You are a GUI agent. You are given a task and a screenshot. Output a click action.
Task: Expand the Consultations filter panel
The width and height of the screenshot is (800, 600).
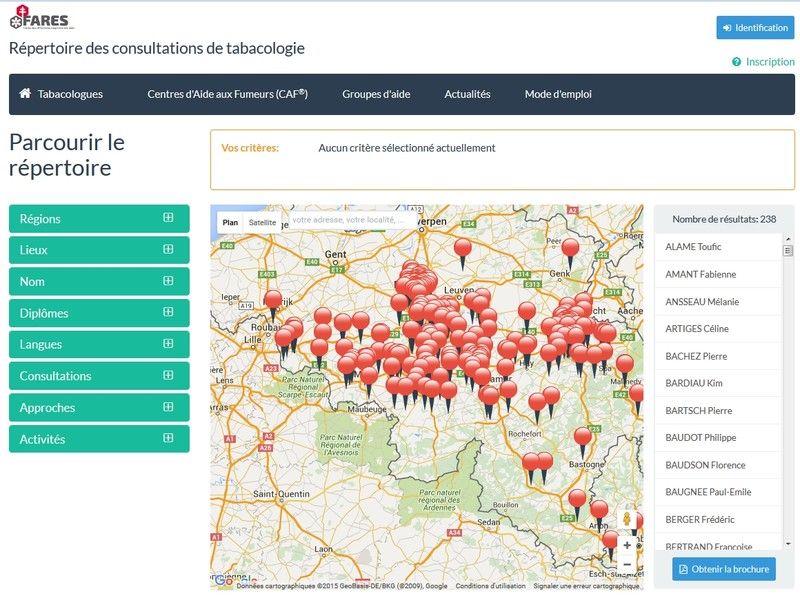click(x=99, y=376)
